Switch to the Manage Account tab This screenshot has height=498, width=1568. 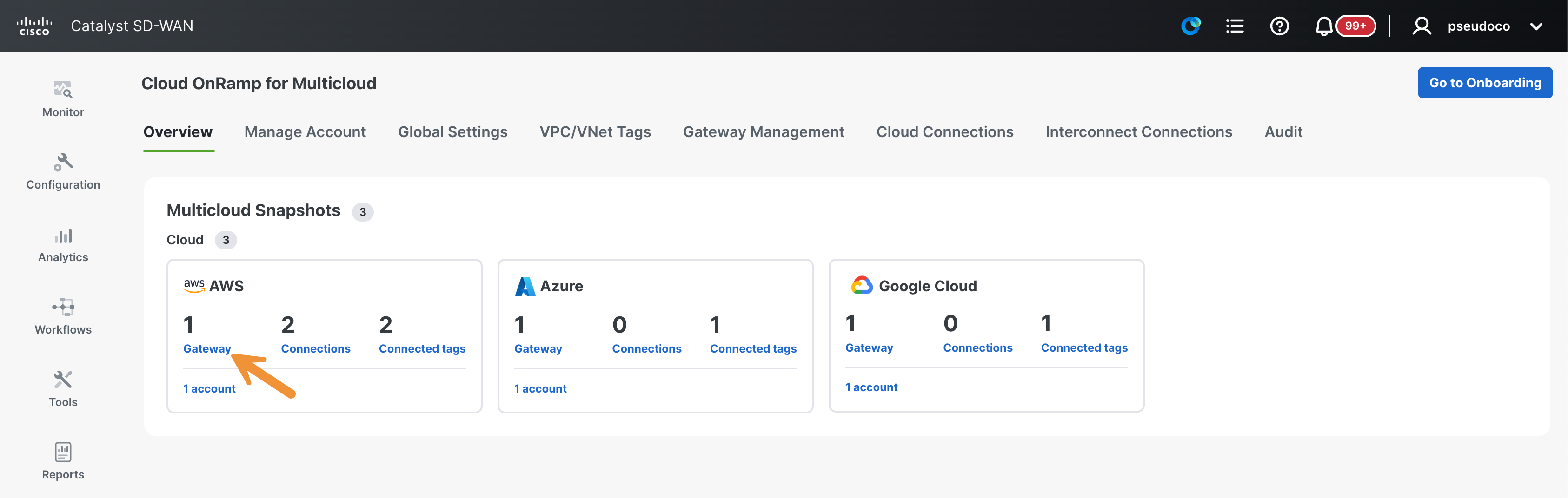[x=305, y=132]
